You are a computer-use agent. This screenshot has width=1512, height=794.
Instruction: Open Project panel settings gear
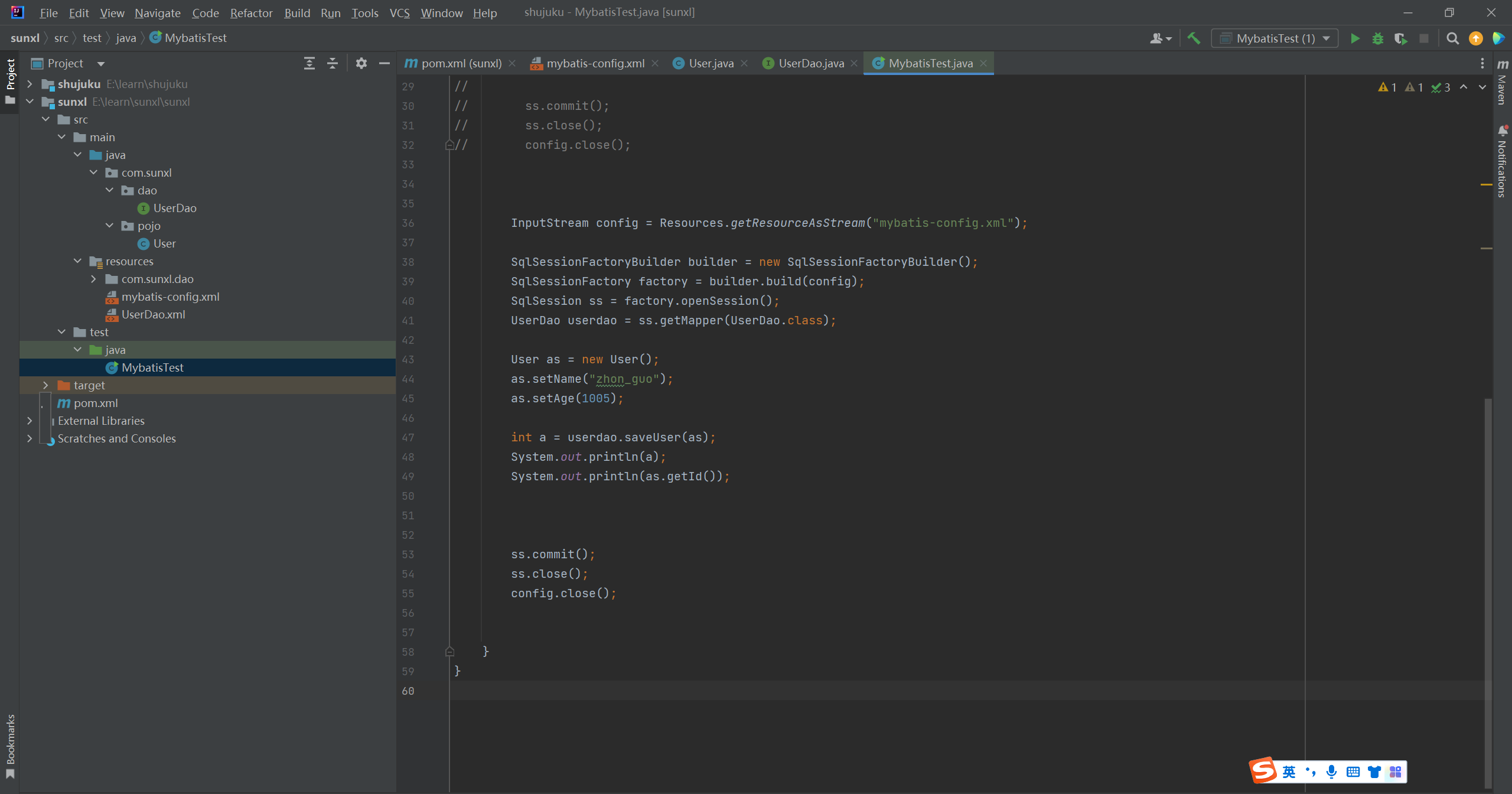(x=361, y=63)
